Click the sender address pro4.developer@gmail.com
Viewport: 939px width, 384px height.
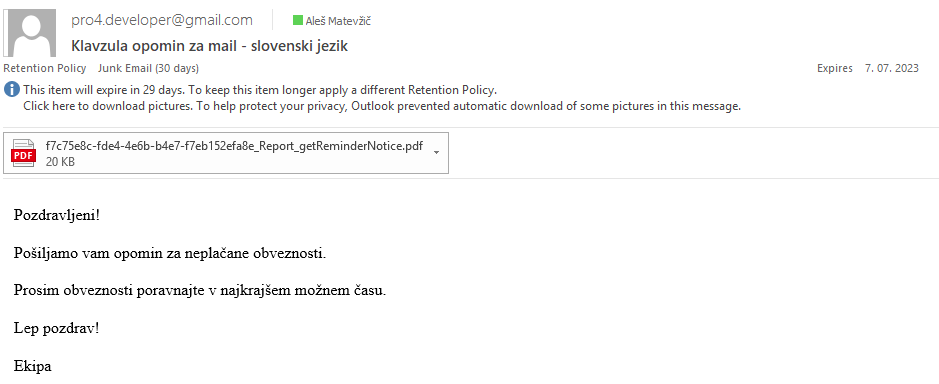[x=162, y=20]
